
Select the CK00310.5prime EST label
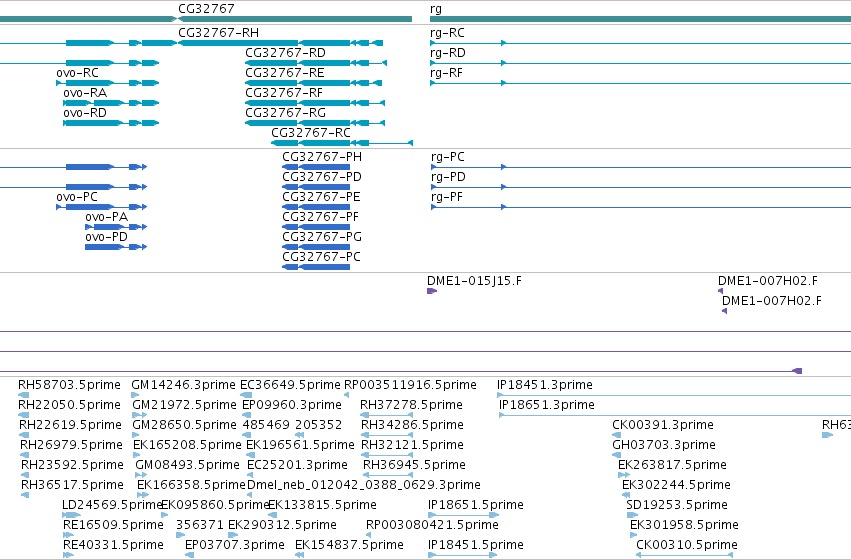687,545
